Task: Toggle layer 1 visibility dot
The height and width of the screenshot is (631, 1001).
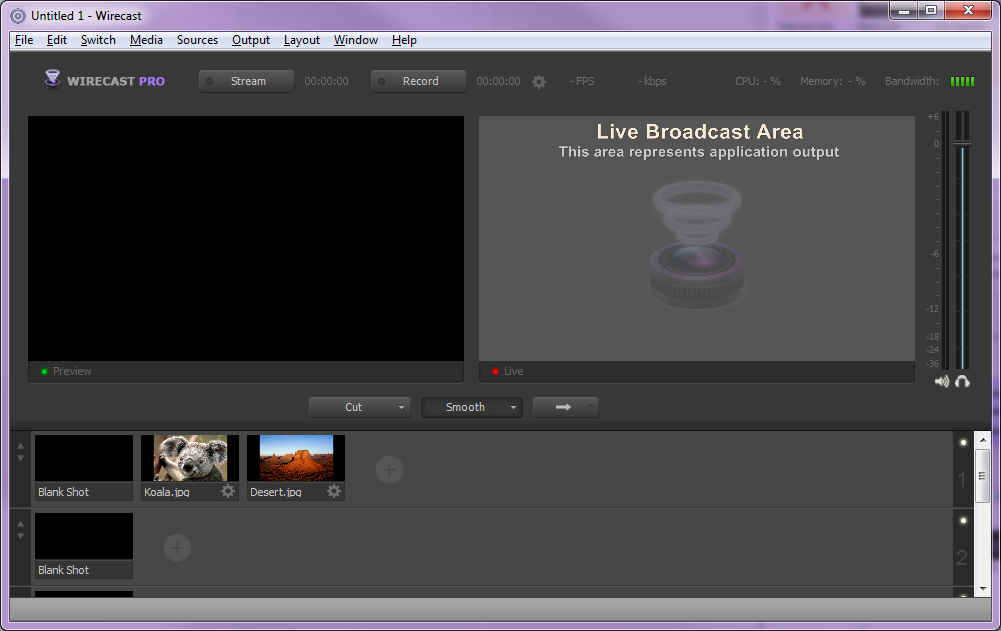Action: coord(963,442)
